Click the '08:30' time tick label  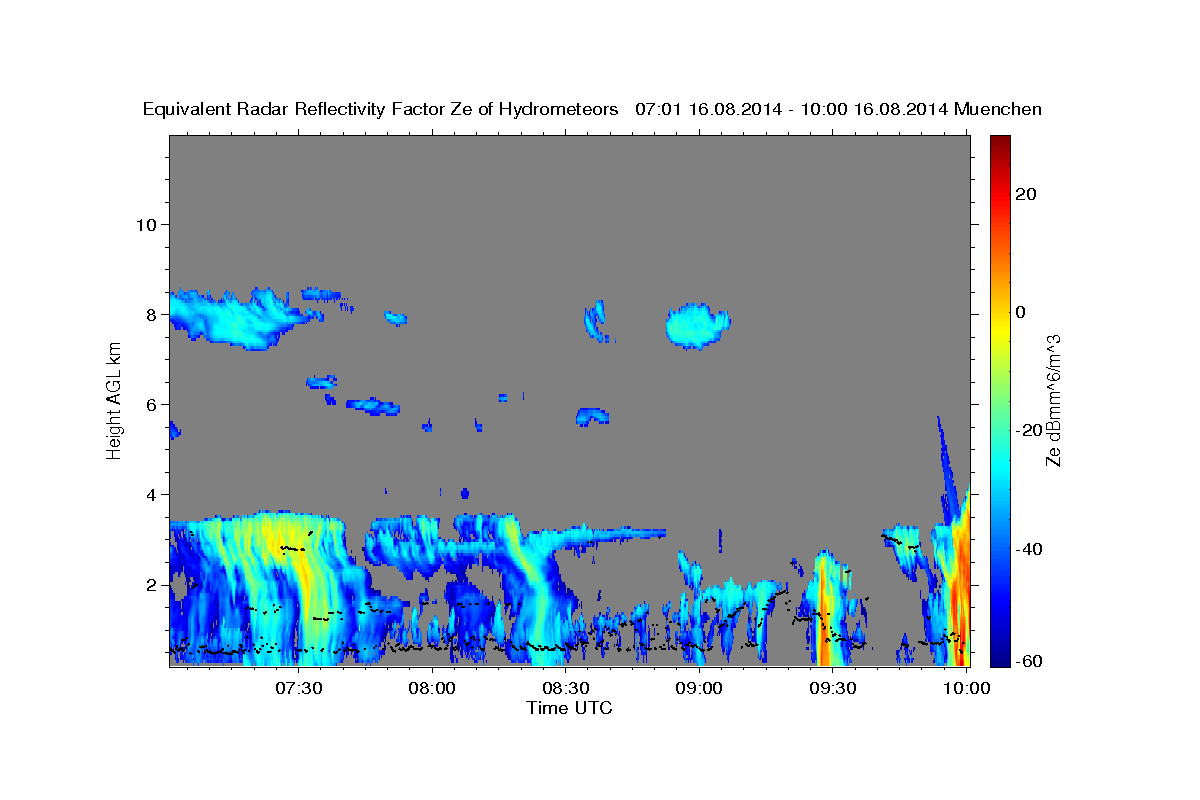click(x=565, y=689)
